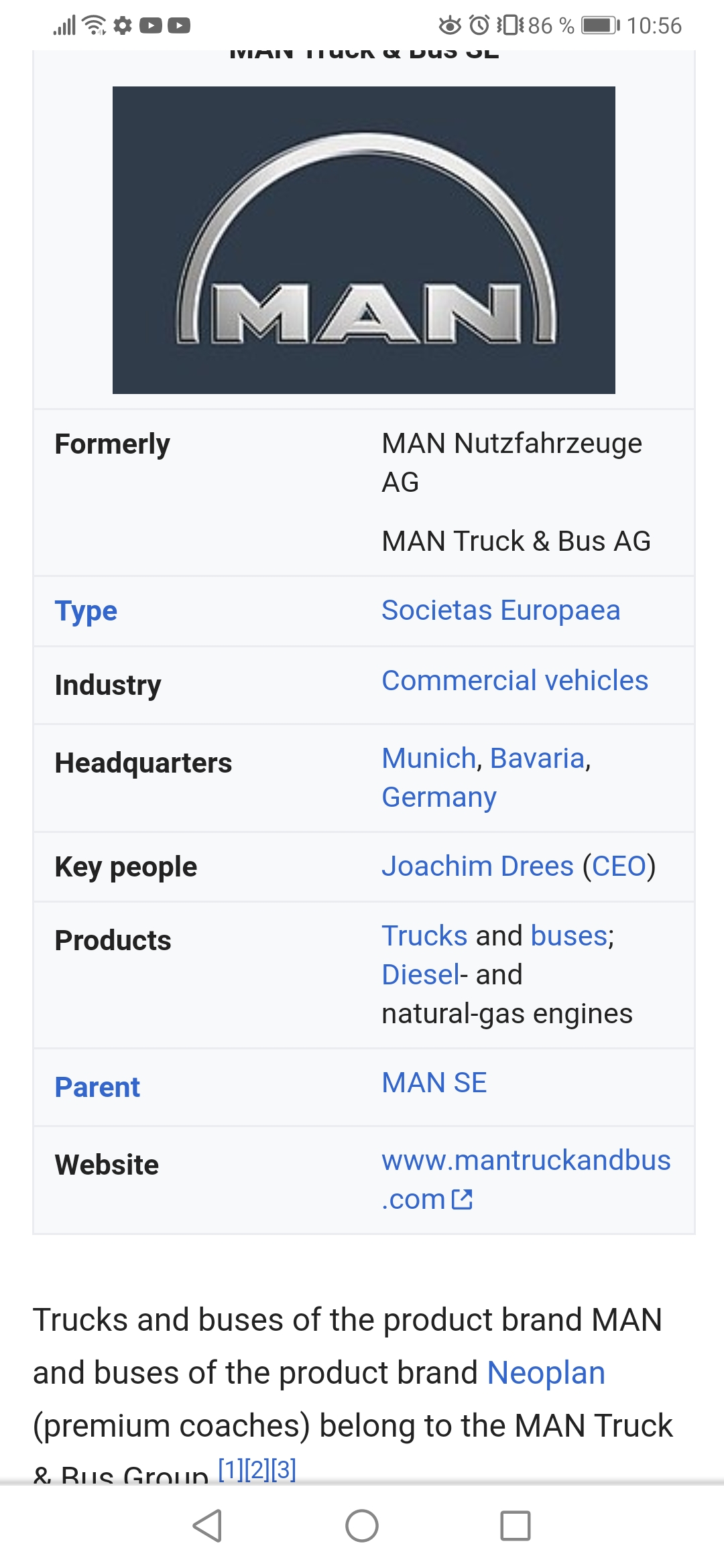Viewport: 724px width, 1568px height.
Task: Tap the settings gear status icon
Action: [x=123, y=25]
